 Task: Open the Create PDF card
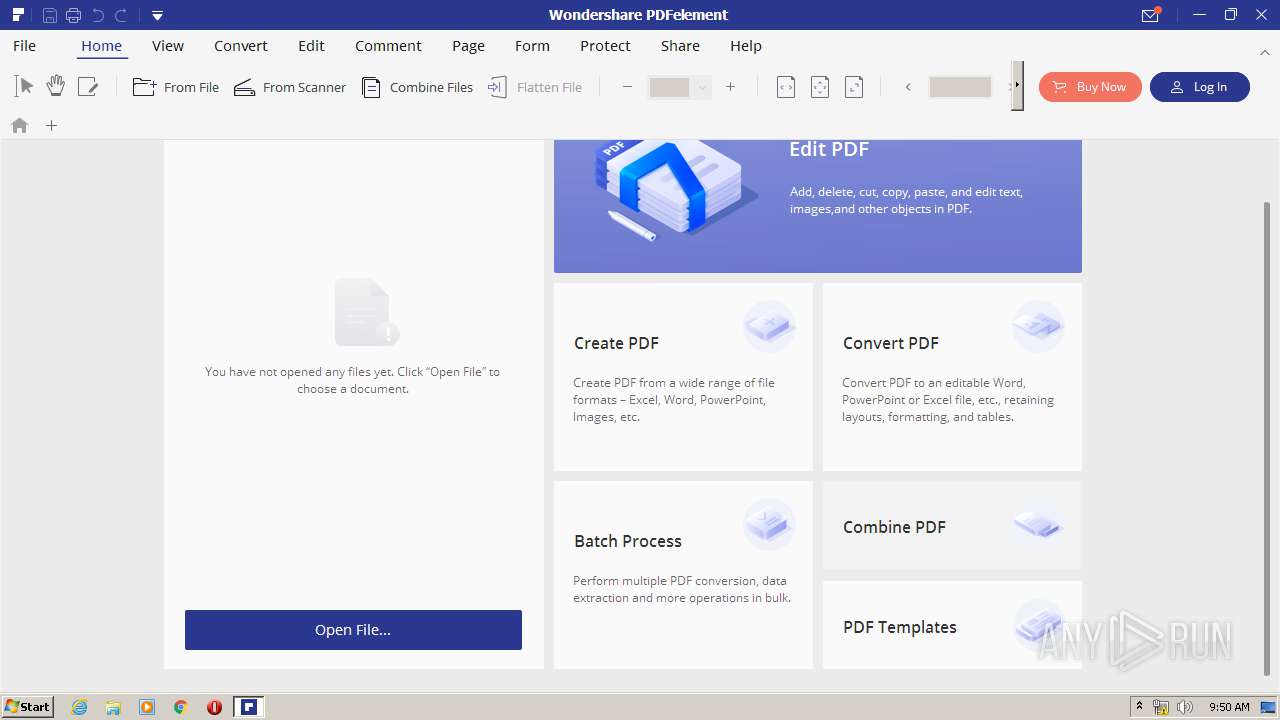click(683, 377)
